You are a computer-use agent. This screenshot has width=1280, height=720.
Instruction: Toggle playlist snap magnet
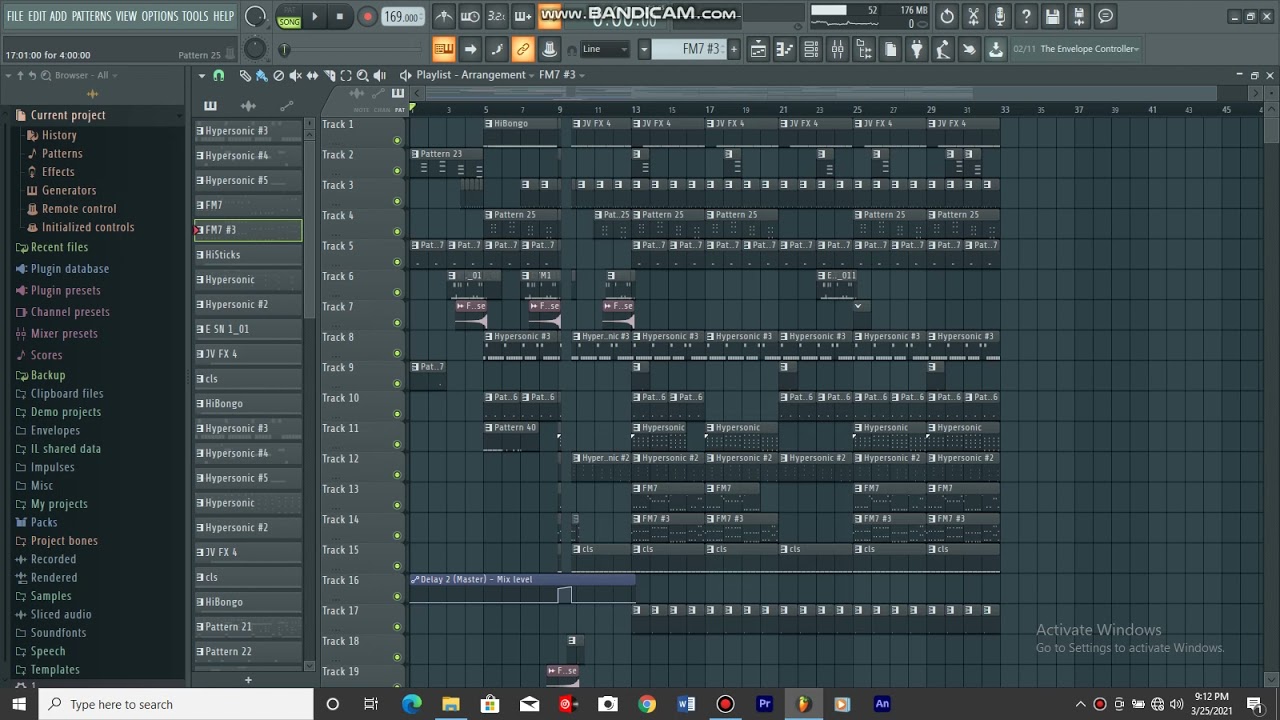click(218, 76)
